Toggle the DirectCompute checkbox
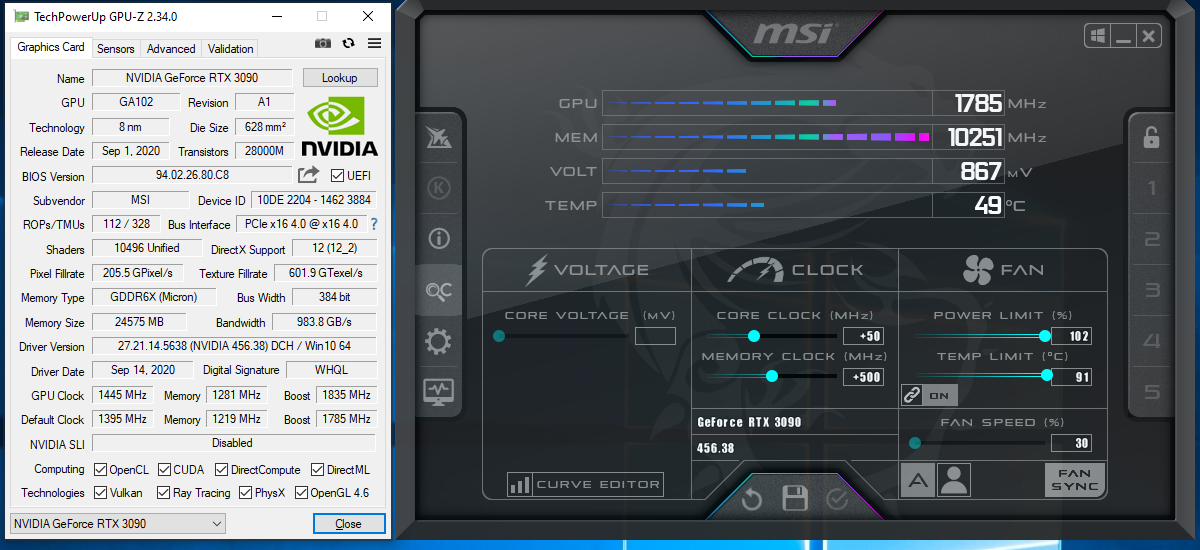 pos(221,470)
